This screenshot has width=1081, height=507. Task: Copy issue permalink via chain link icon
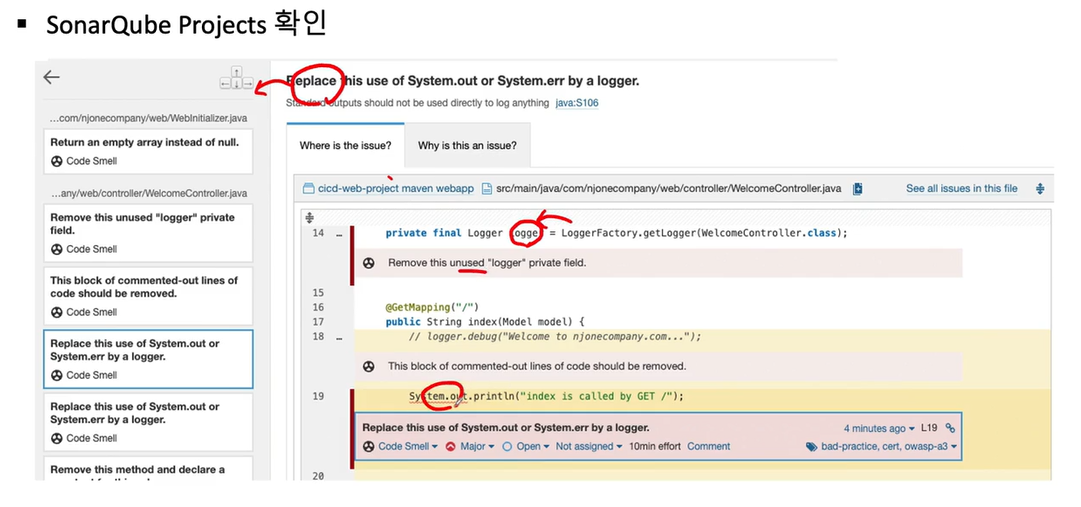pyautogui.click(x=950, y=428)
